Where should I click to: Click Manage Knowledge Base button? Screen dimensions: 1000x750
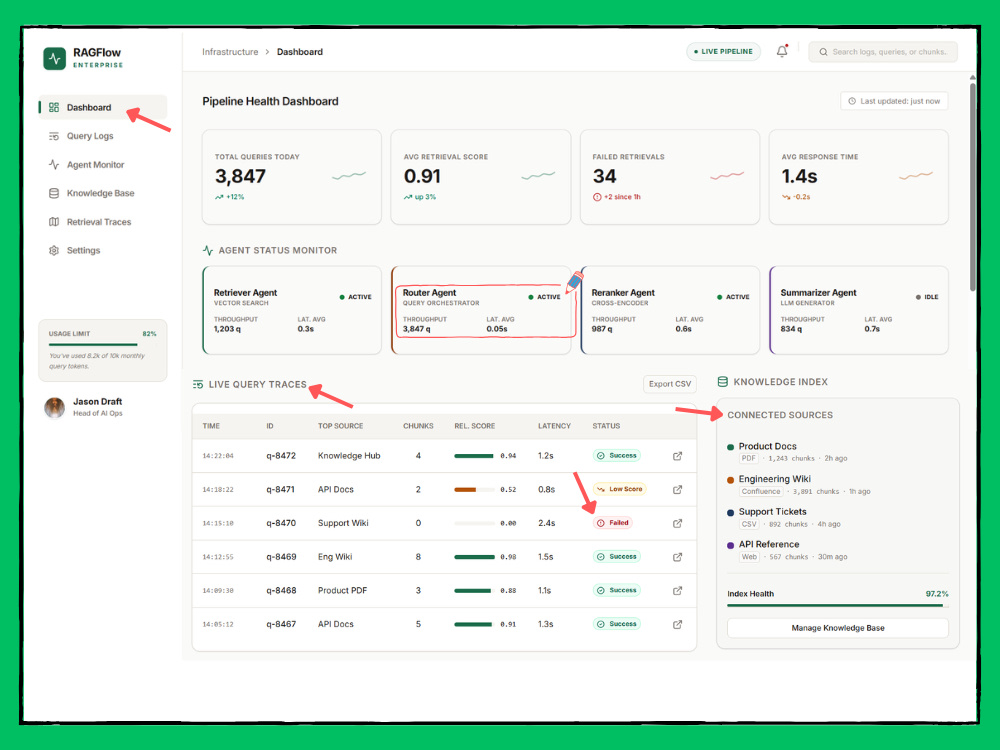click(x=837, y=628)
